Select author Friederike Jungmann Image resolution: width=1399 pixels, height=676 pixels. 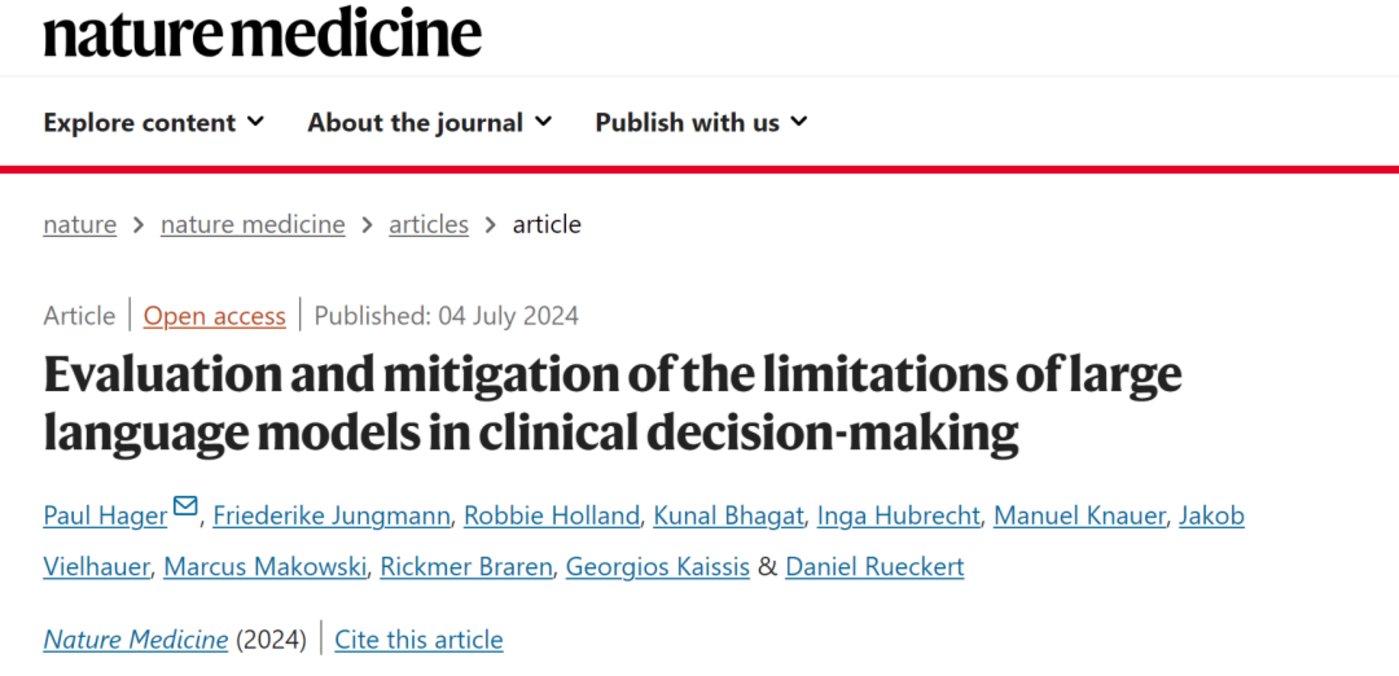point(331,516)
